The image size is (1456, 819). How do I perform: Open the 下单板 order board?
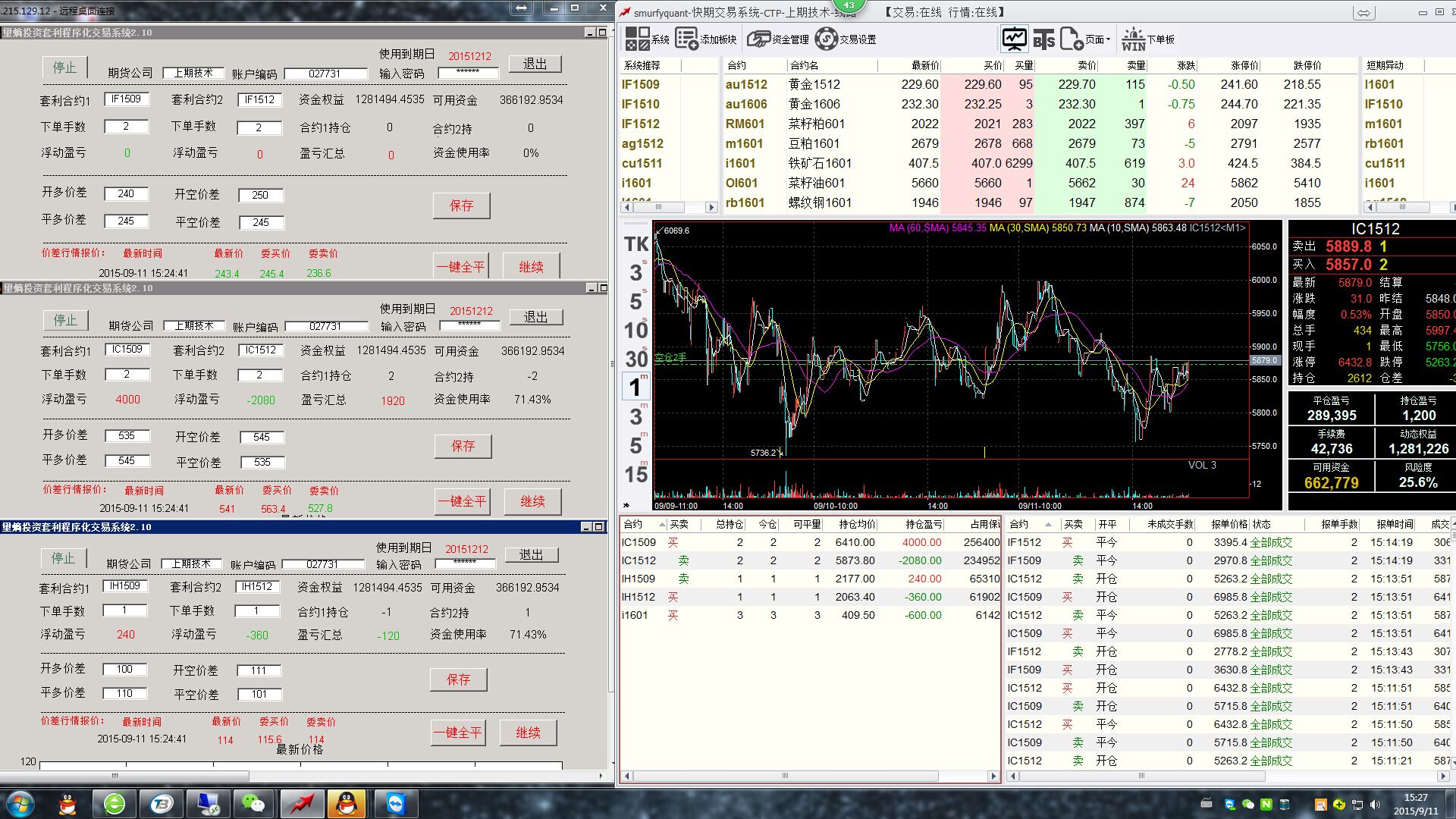coord(1134,39)
